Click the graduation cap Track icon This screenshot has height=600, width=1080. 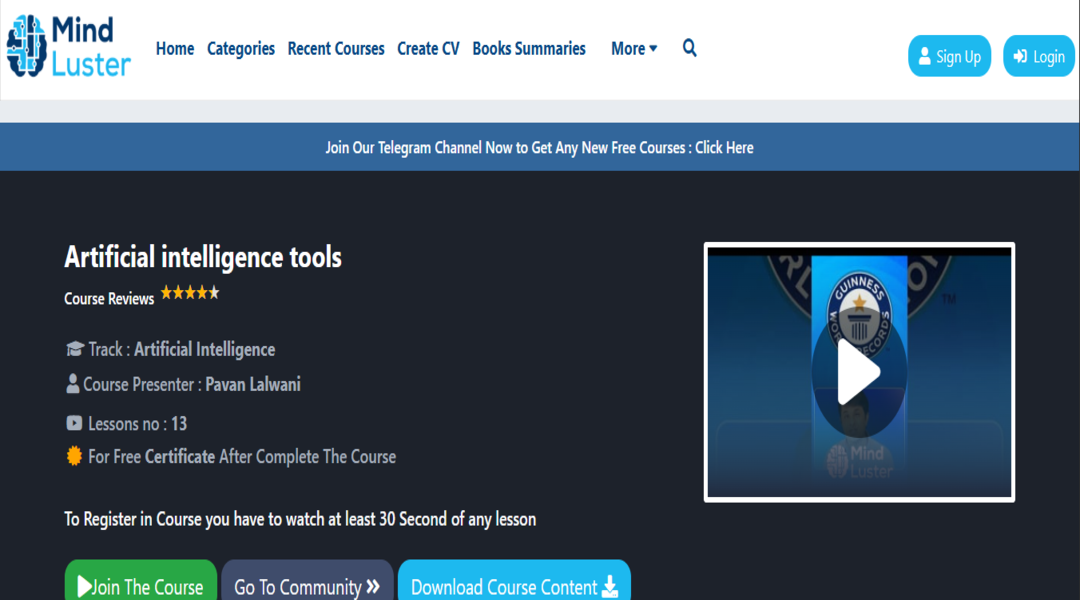74,349
